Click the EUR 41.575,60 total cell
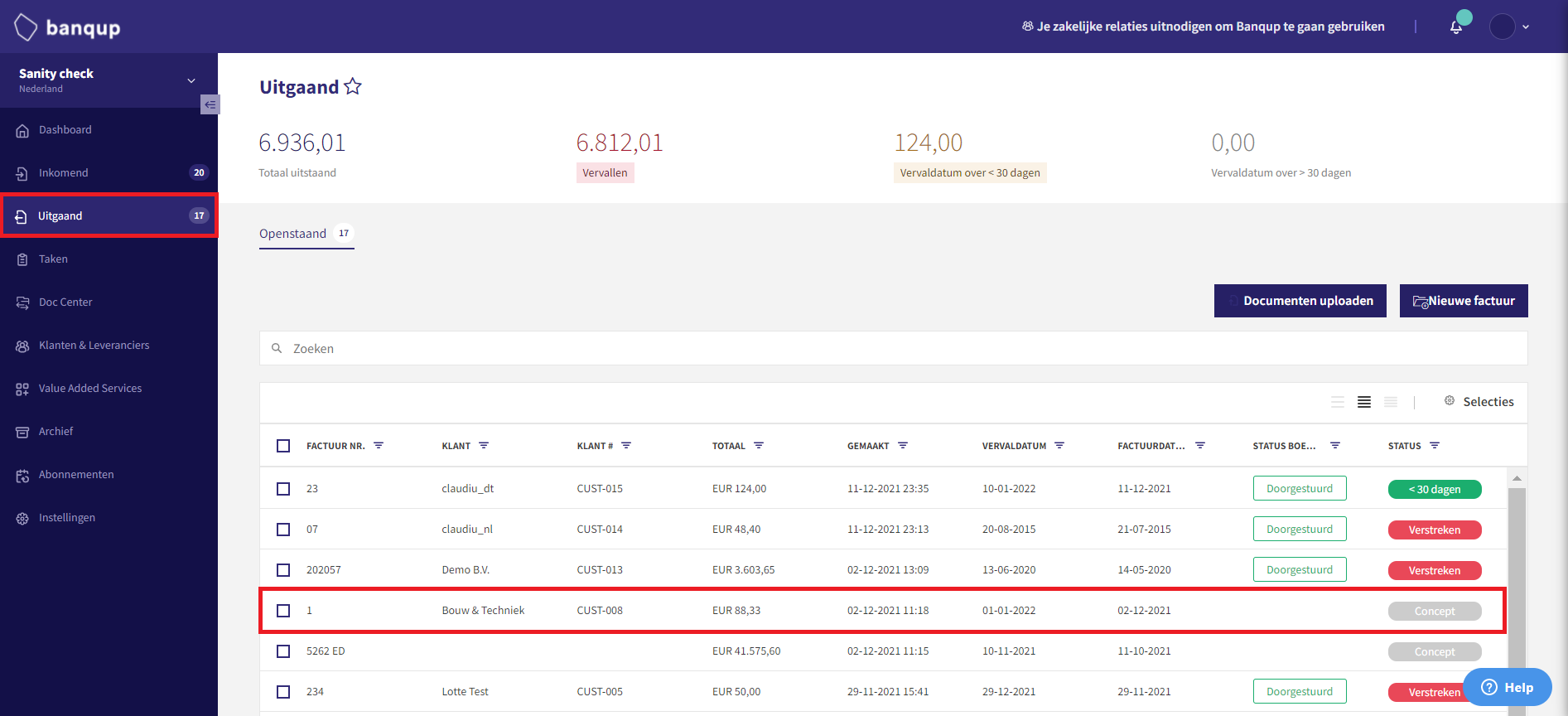 (x=746, y=651)
